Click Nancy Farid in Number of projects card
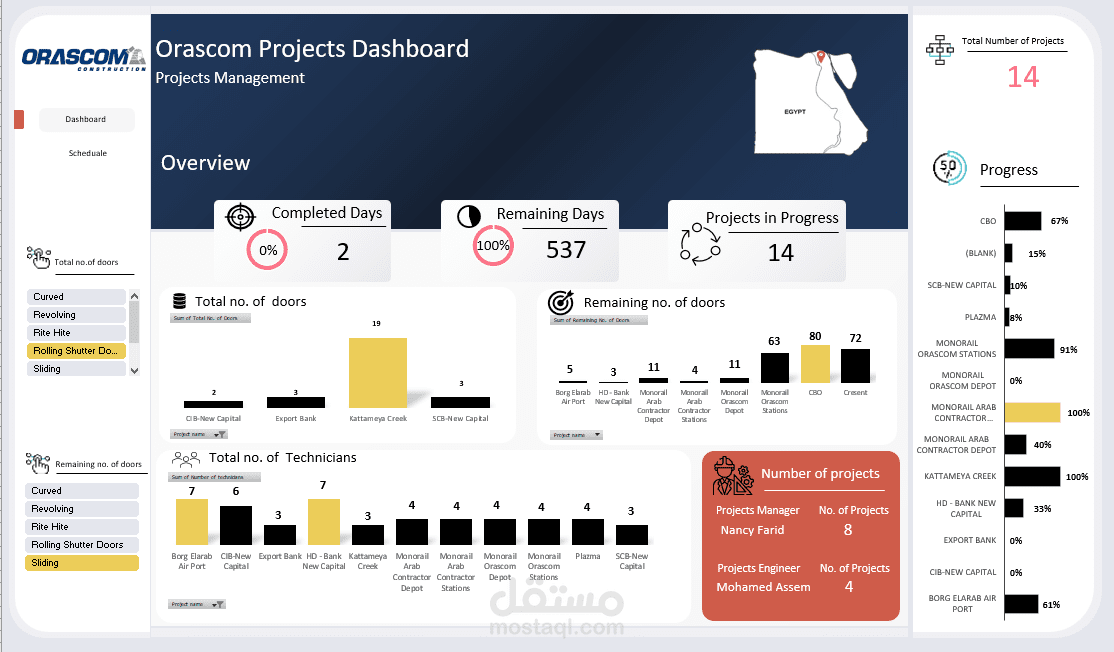Viewport: 1114px width, 652px height. pyautogui.click(x=752, y=530)
